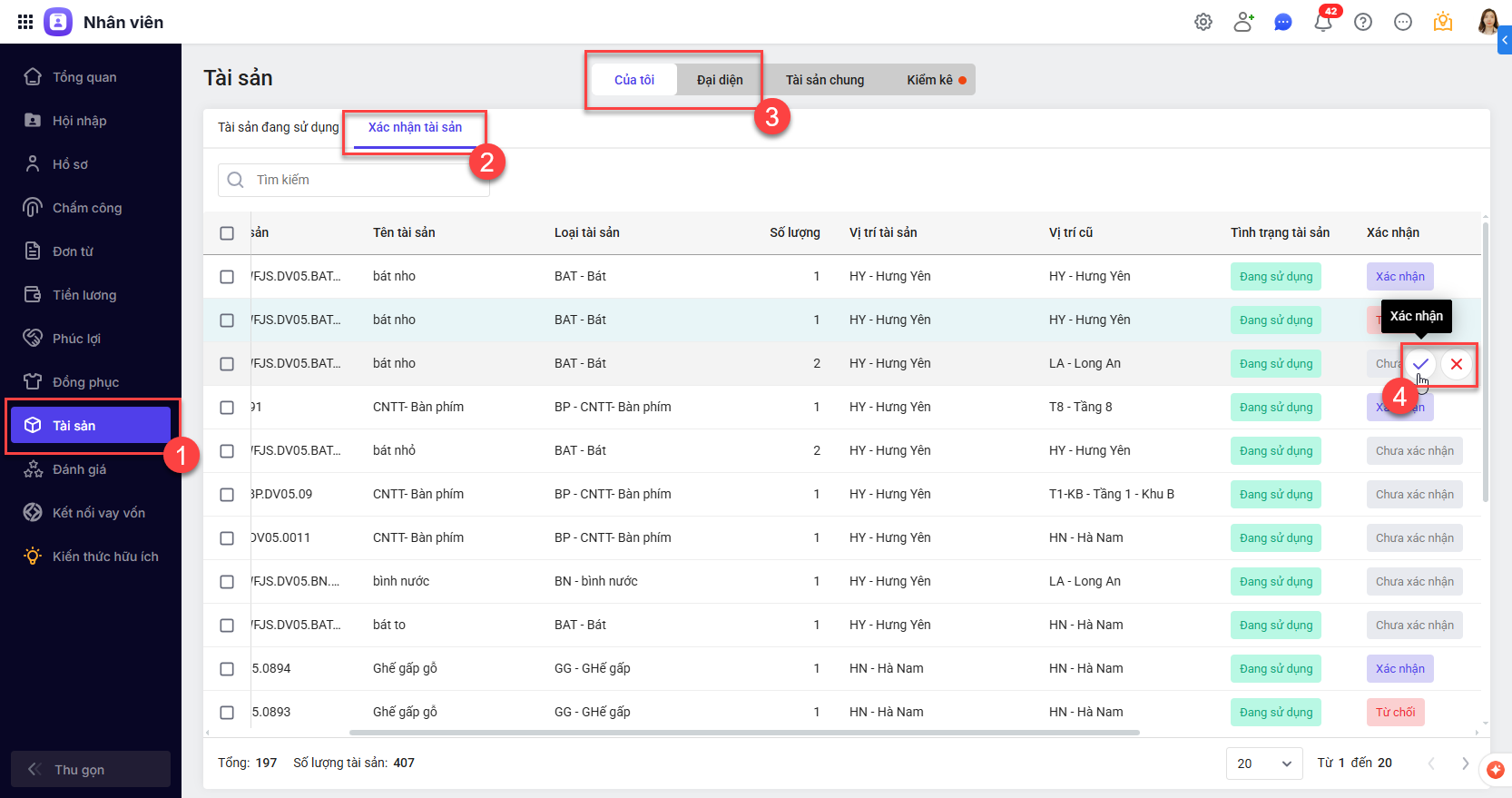Go to next page arrow

coord(1465,764)
